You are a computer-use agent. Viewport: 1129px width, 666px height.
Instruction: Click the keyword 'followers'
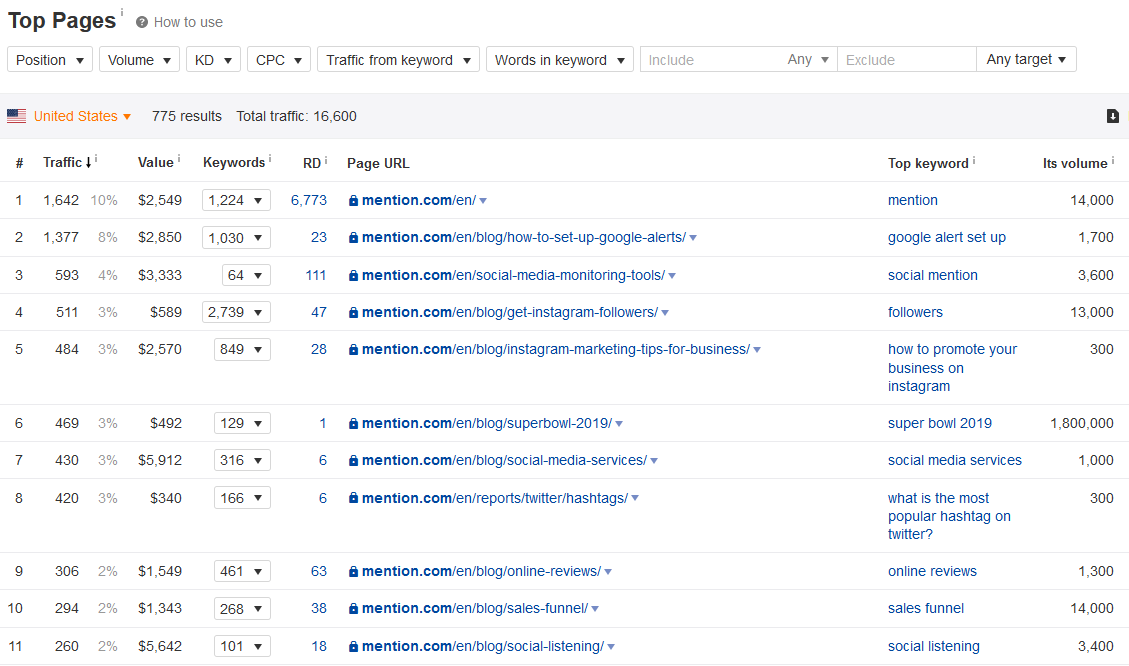tap(915, 312)
